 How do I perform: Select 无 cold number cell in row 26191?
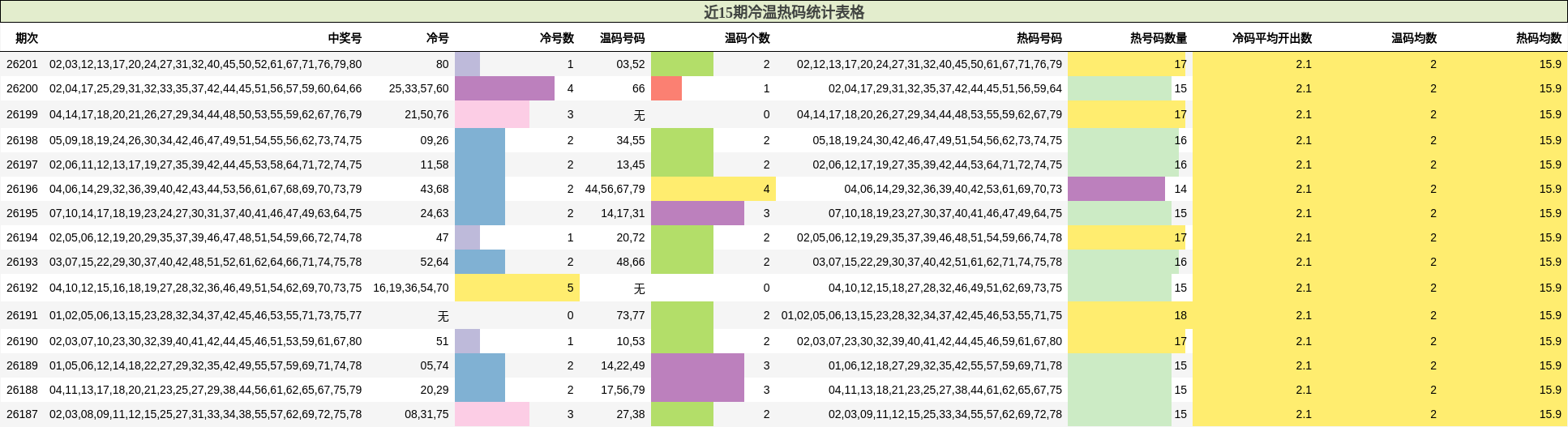(443, 315)
